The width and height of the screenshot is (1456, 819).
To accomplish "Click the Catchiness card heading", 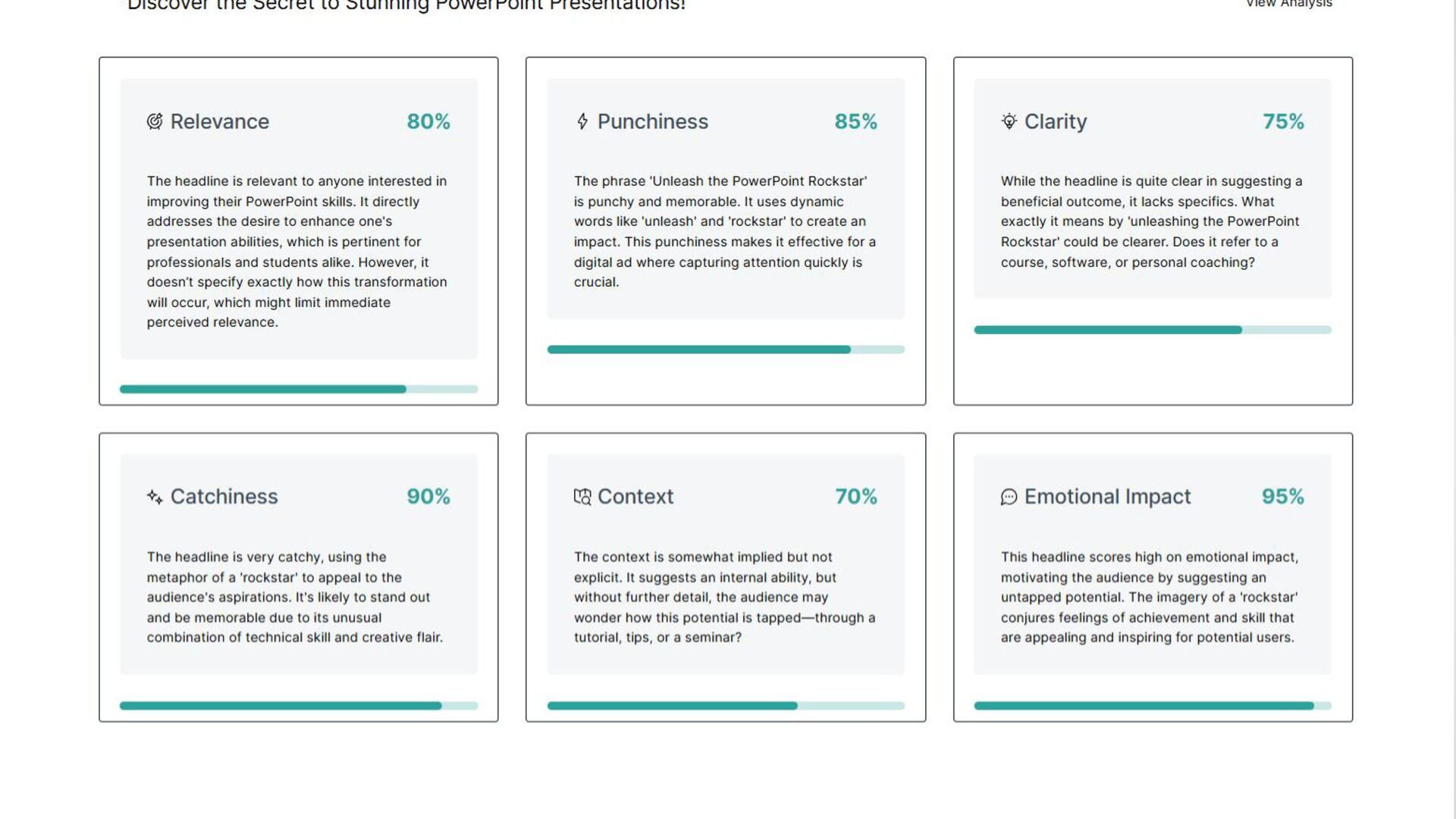I will point(224,497).
